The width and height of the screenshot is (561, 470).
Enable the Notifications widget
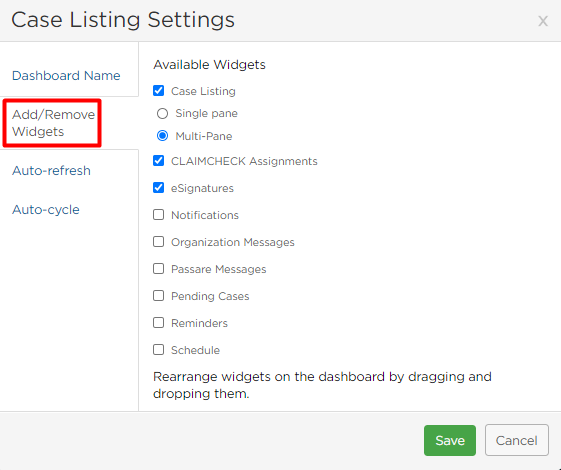click(x=158, y=215)
